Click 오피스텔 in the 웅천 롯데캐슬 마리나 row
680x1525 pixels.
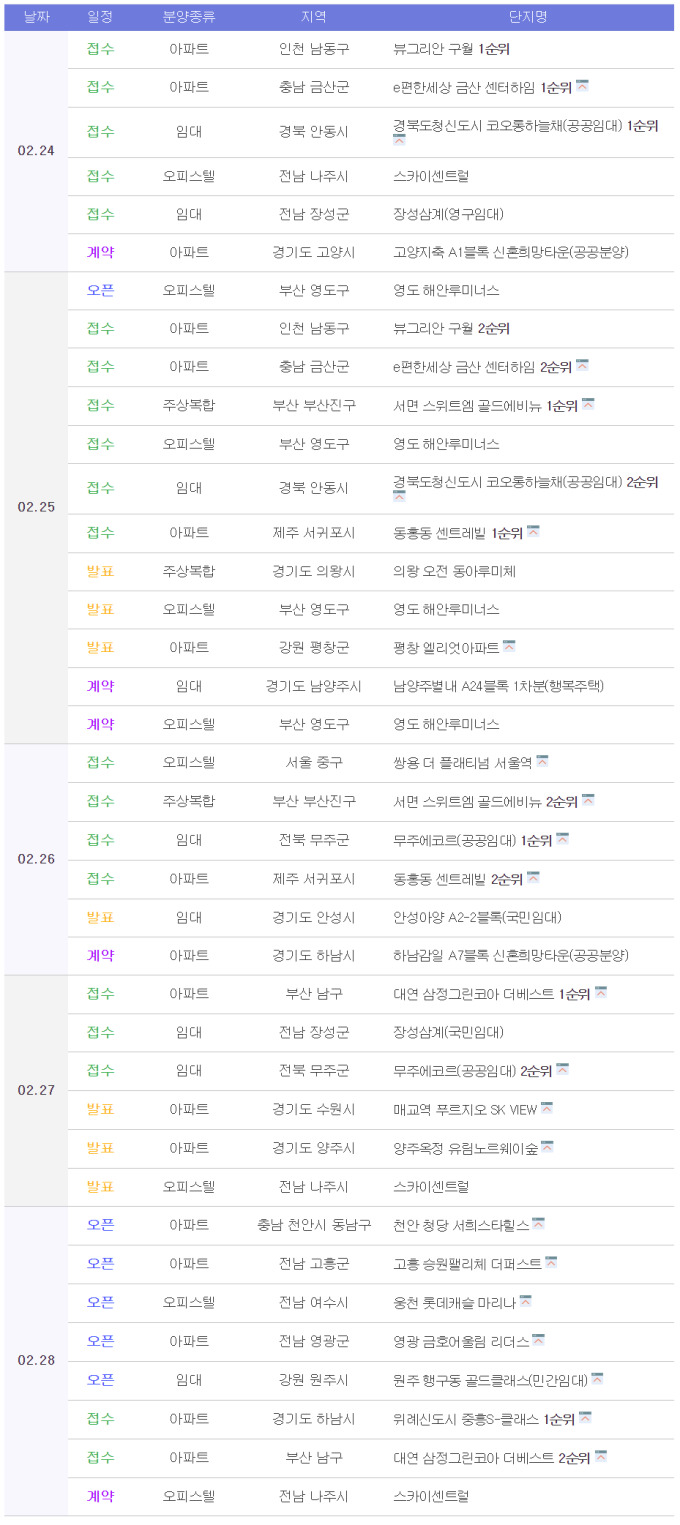[189, 1302]
